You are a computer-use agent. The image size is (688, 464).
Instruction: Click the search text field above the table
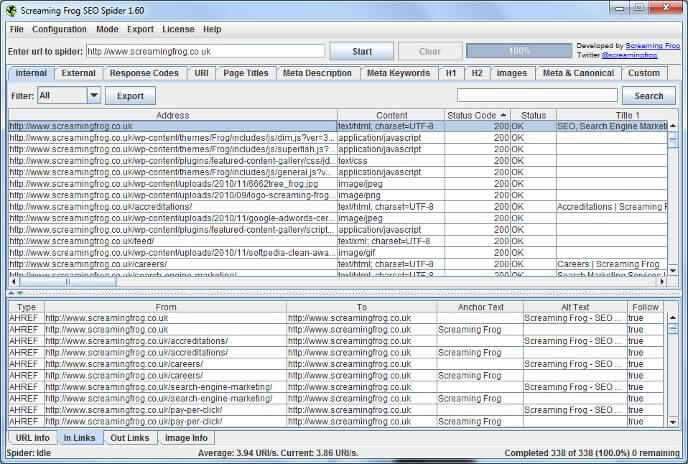tap(535, 96)
